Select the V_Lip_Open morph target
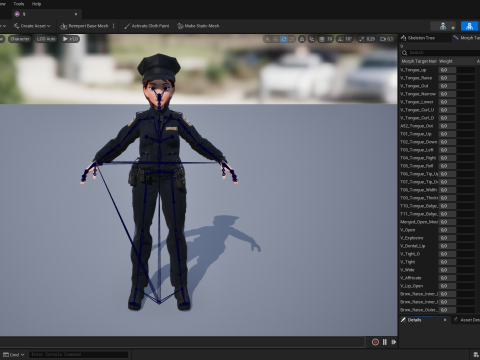Screen dimensions: 480x360 tap(412, 286)
